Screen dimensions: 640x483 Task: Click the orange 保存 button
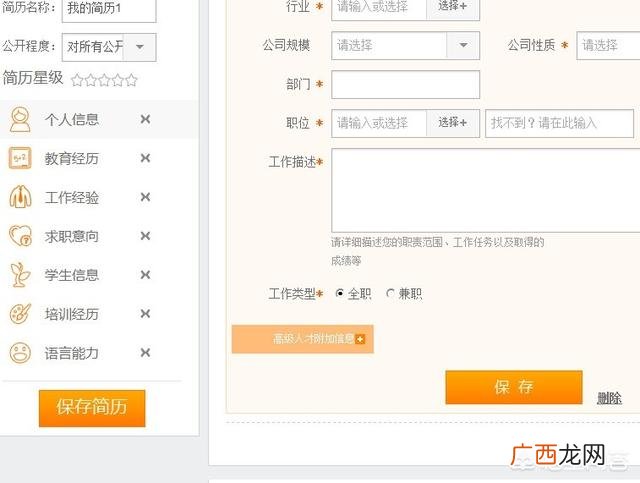514,387
